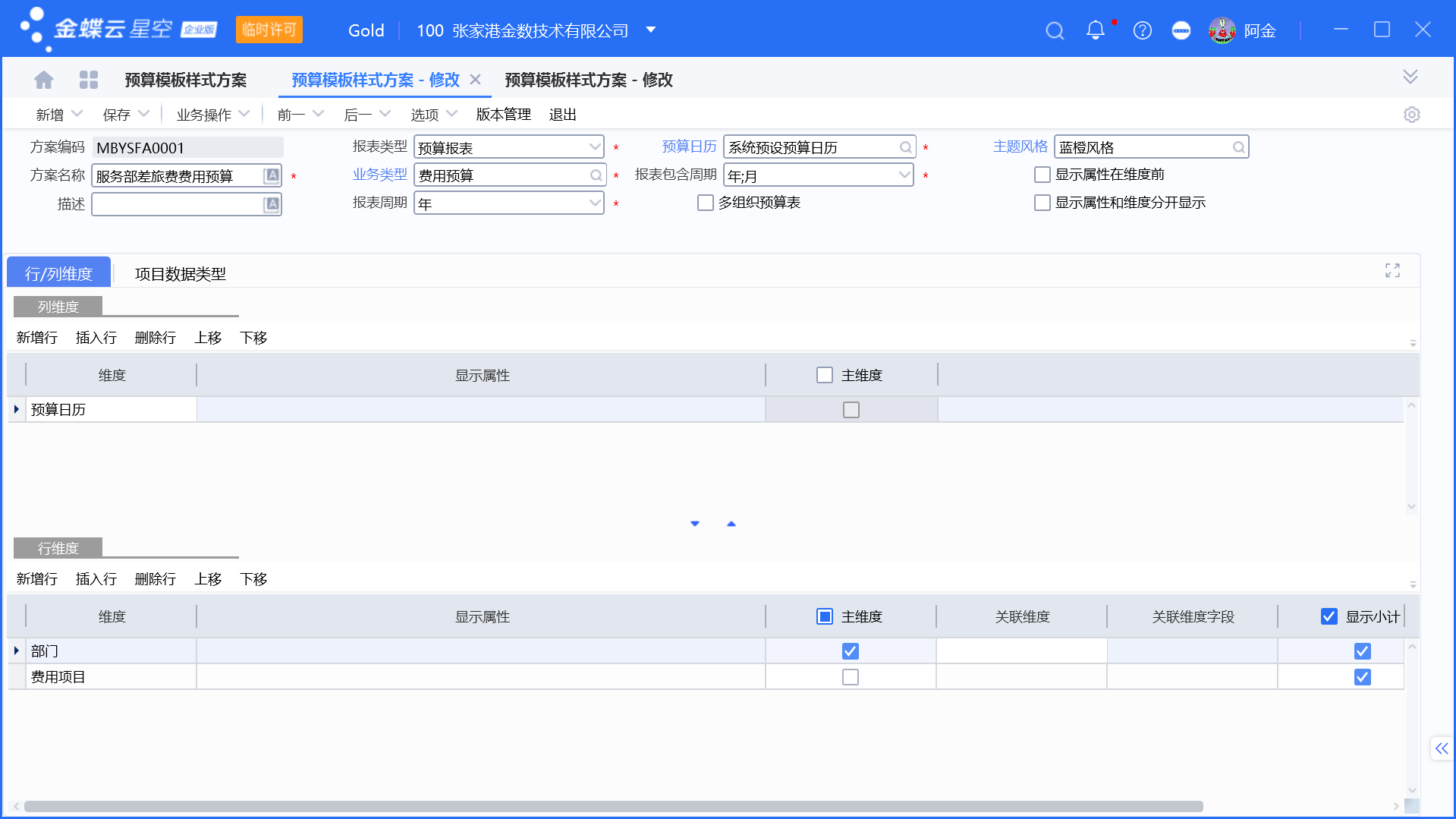The image size is (1456, 819).
Task: Search lookup for 预算日历 field
Action: click(x=905, y=147)
